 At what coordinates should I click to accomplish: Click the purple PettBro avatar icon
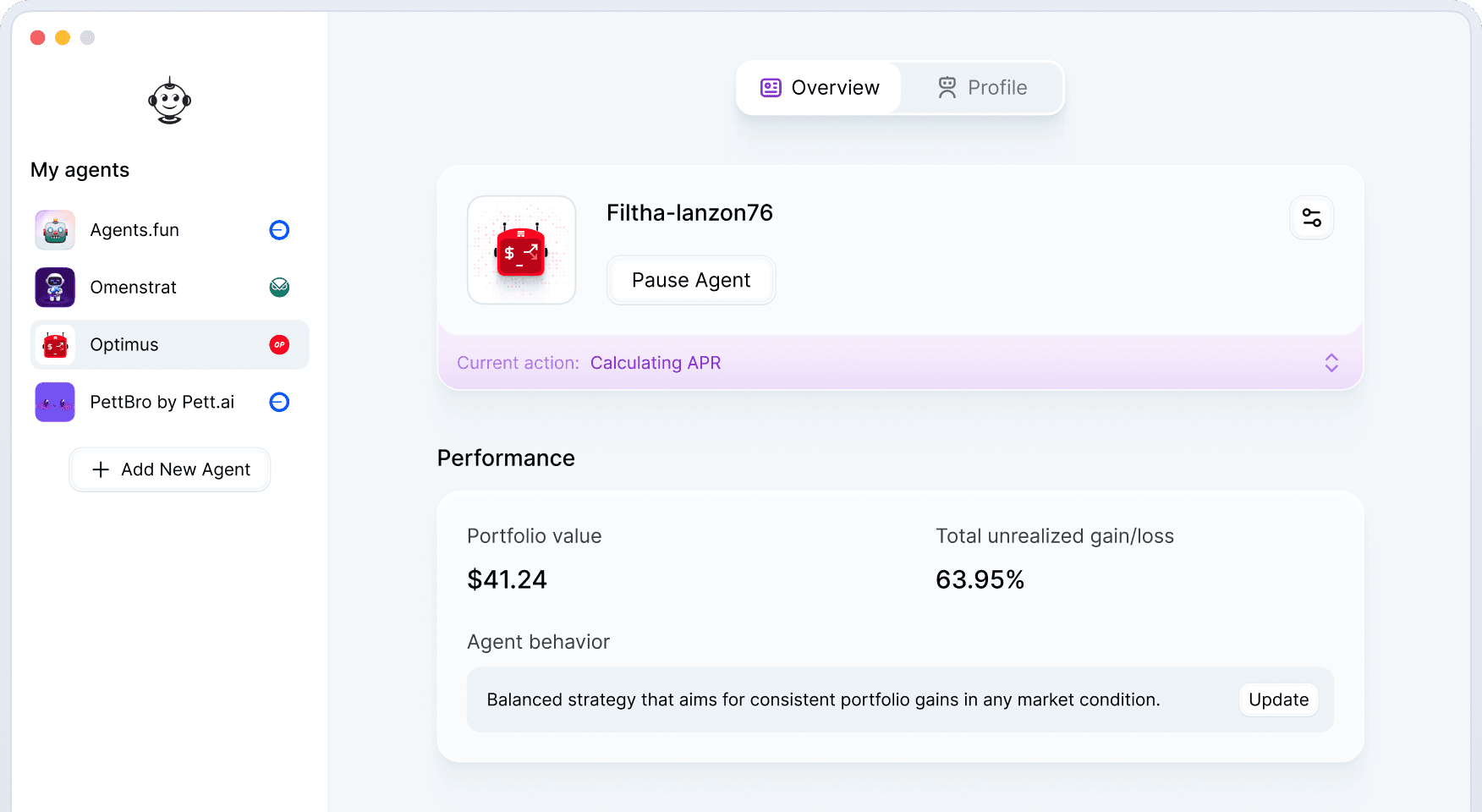(x=55, y=402)
